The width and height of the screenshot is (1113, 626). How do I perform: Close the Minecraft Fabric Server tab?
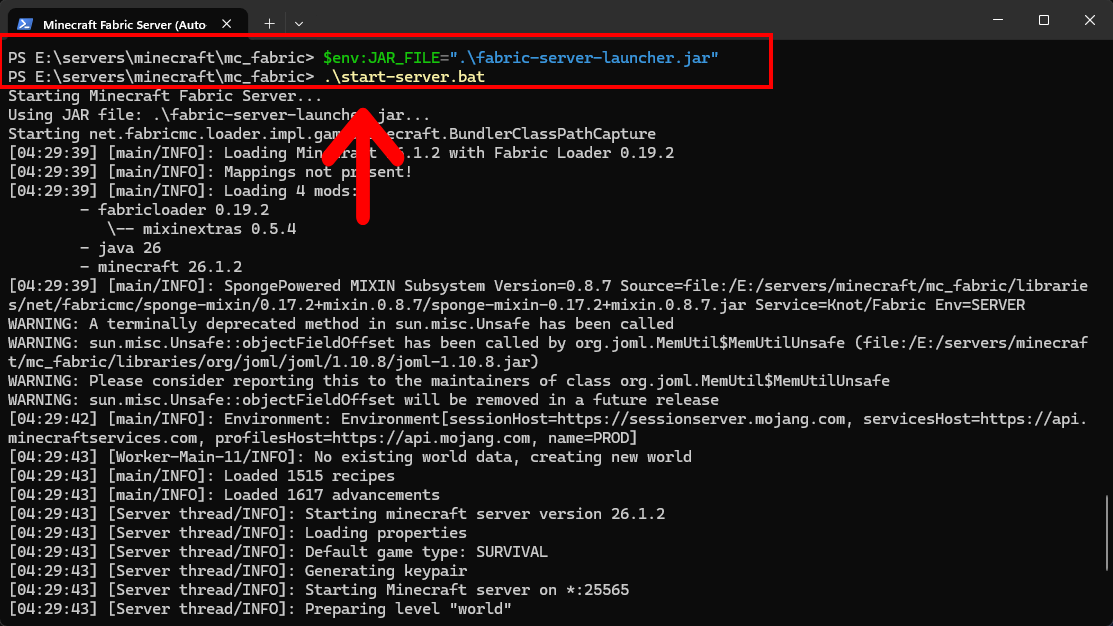[x=226, y=24]
